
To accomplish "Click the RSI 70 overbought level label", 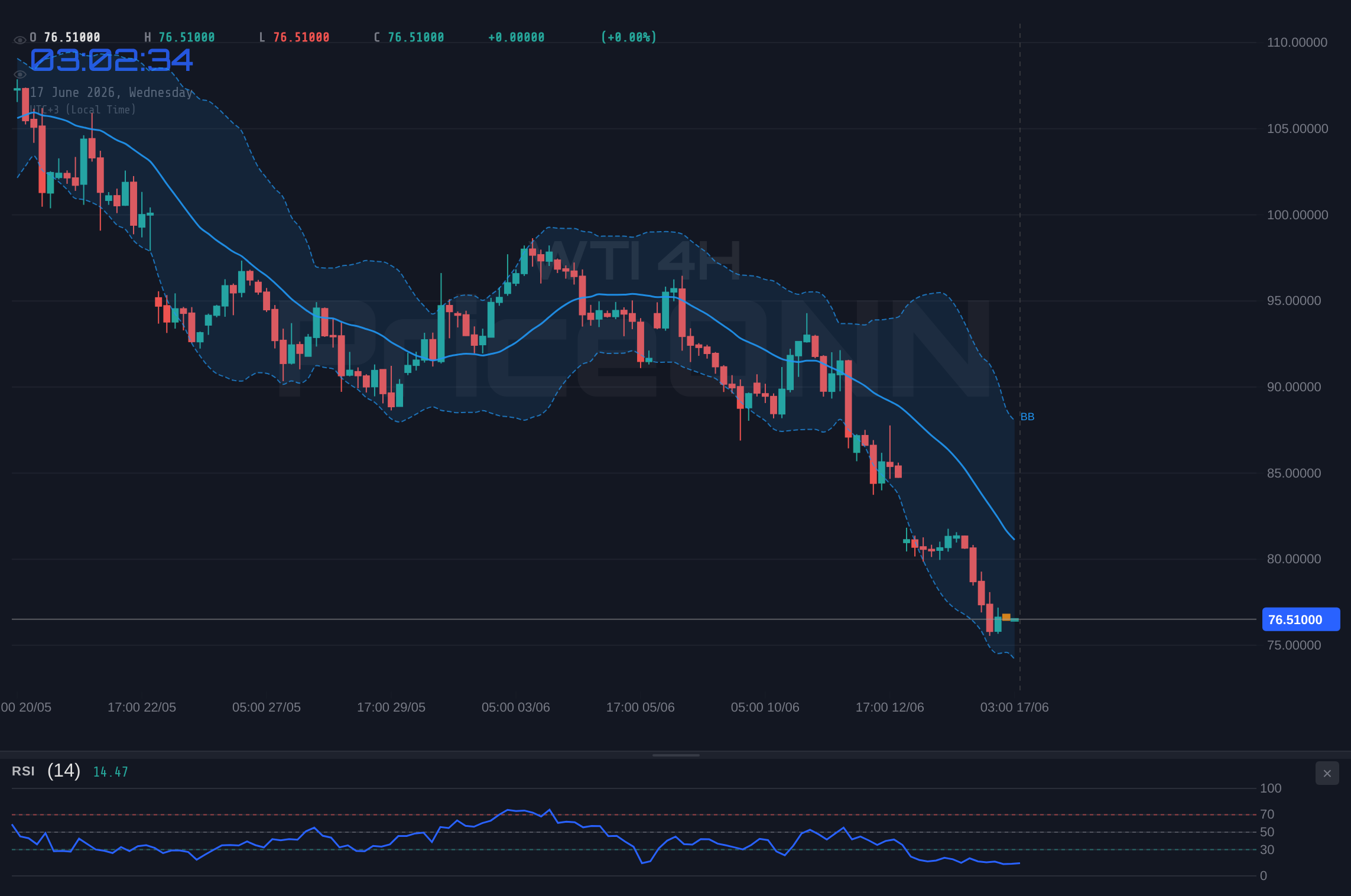I will (1267, 814).
